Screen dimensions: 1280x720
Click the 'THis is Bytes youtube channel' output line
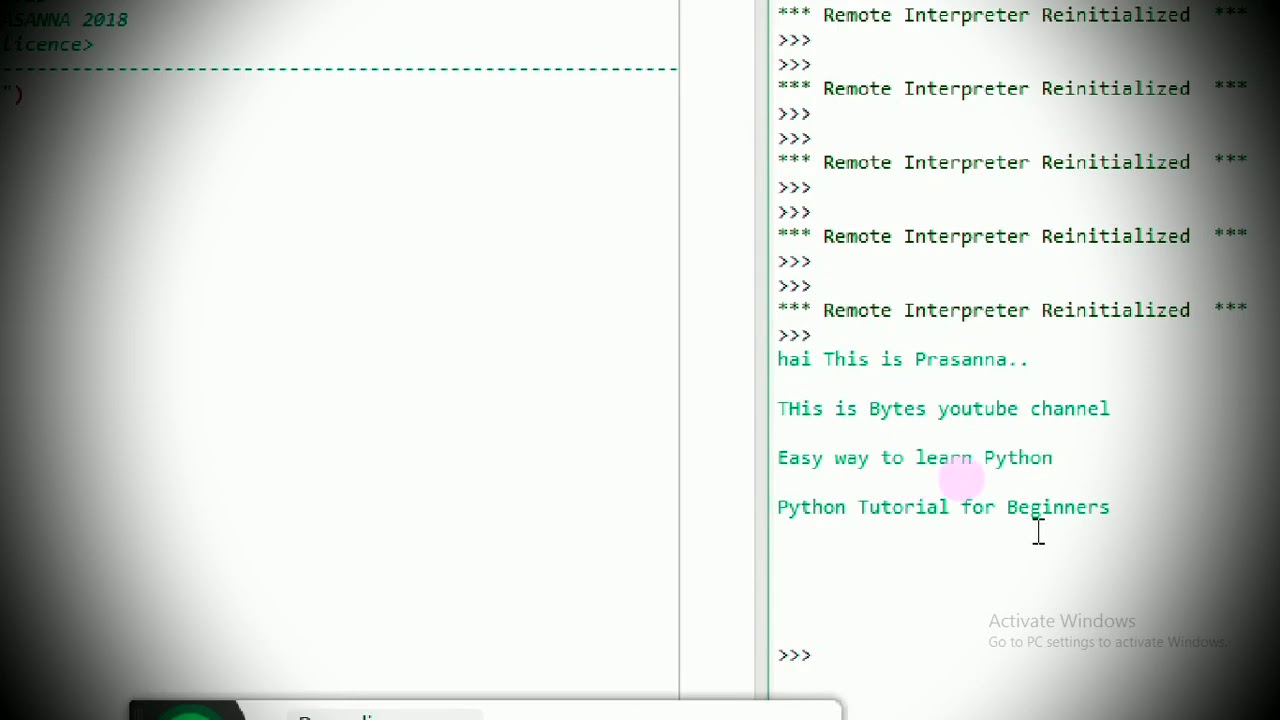(x=943, y=409)
